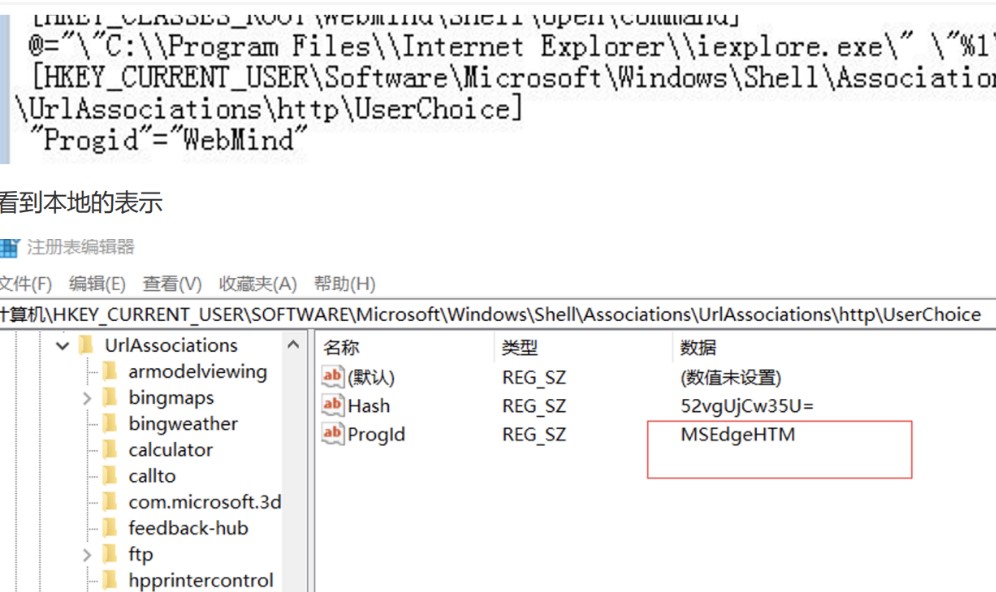Open the 收藏夹(A) menu

(258, 283)
